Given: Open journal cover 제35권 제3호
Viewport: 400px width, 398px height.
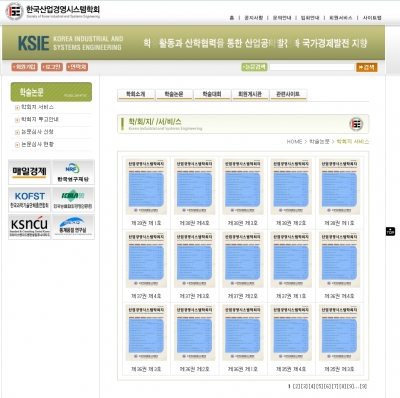Looking at the screenshot, I should (339, 333).
